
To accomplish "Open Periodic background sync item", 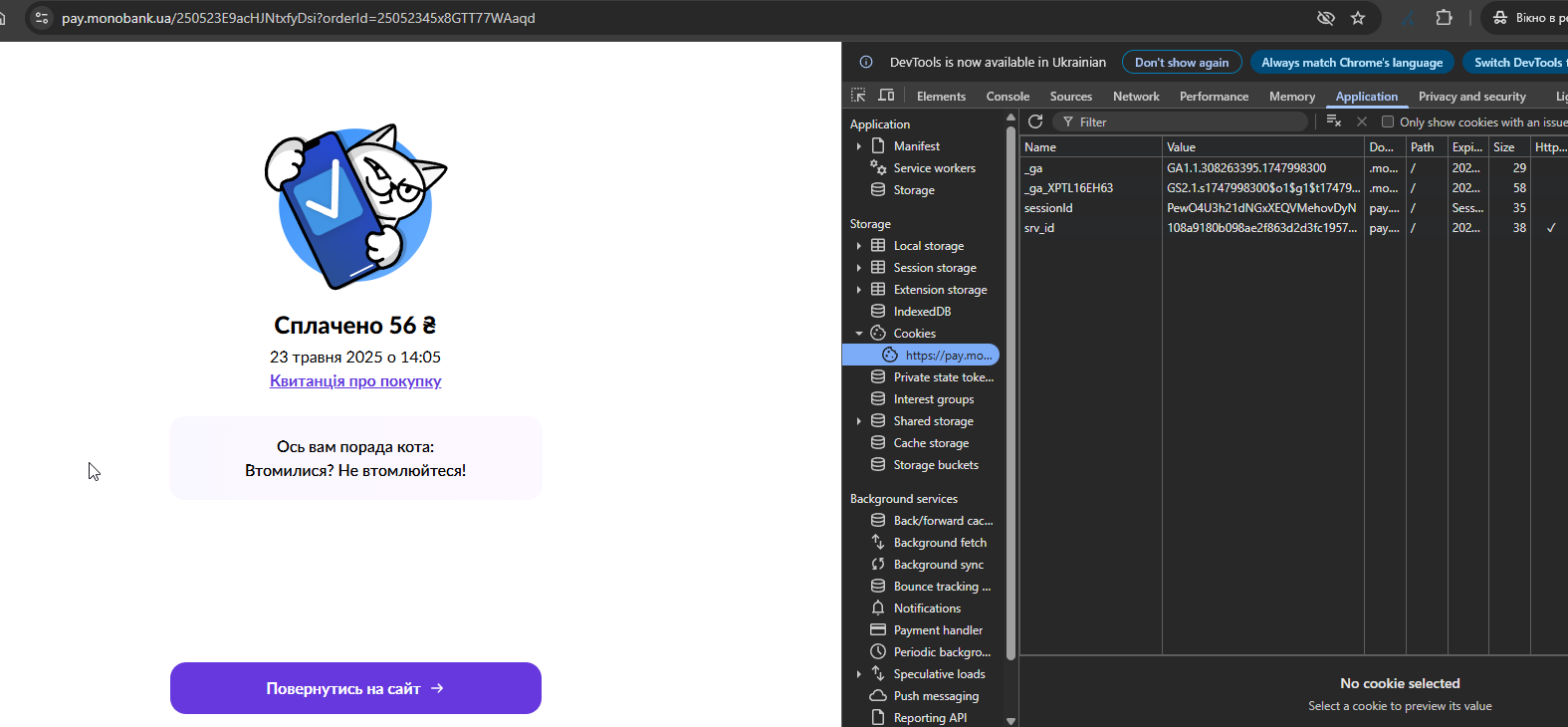I will [x=942, y=652].
